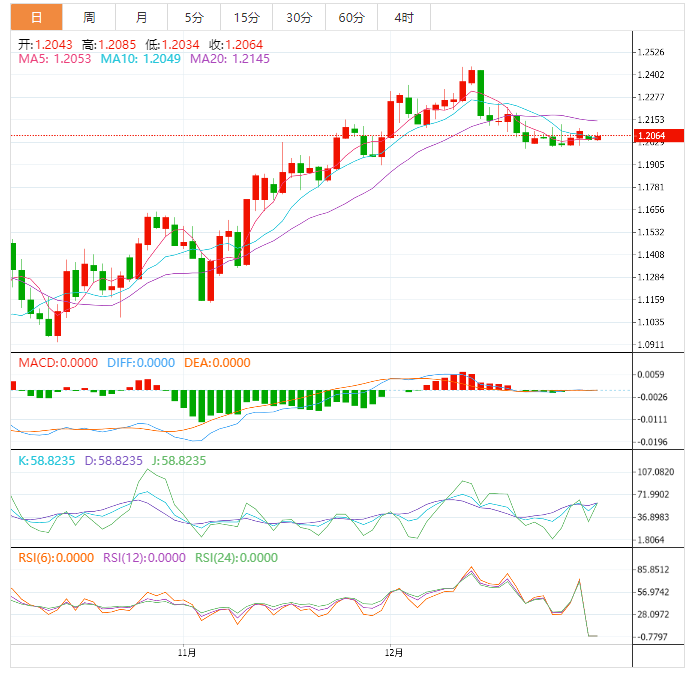
Task: Click the J:58.8235 indicator label
Action: point(179,461)
